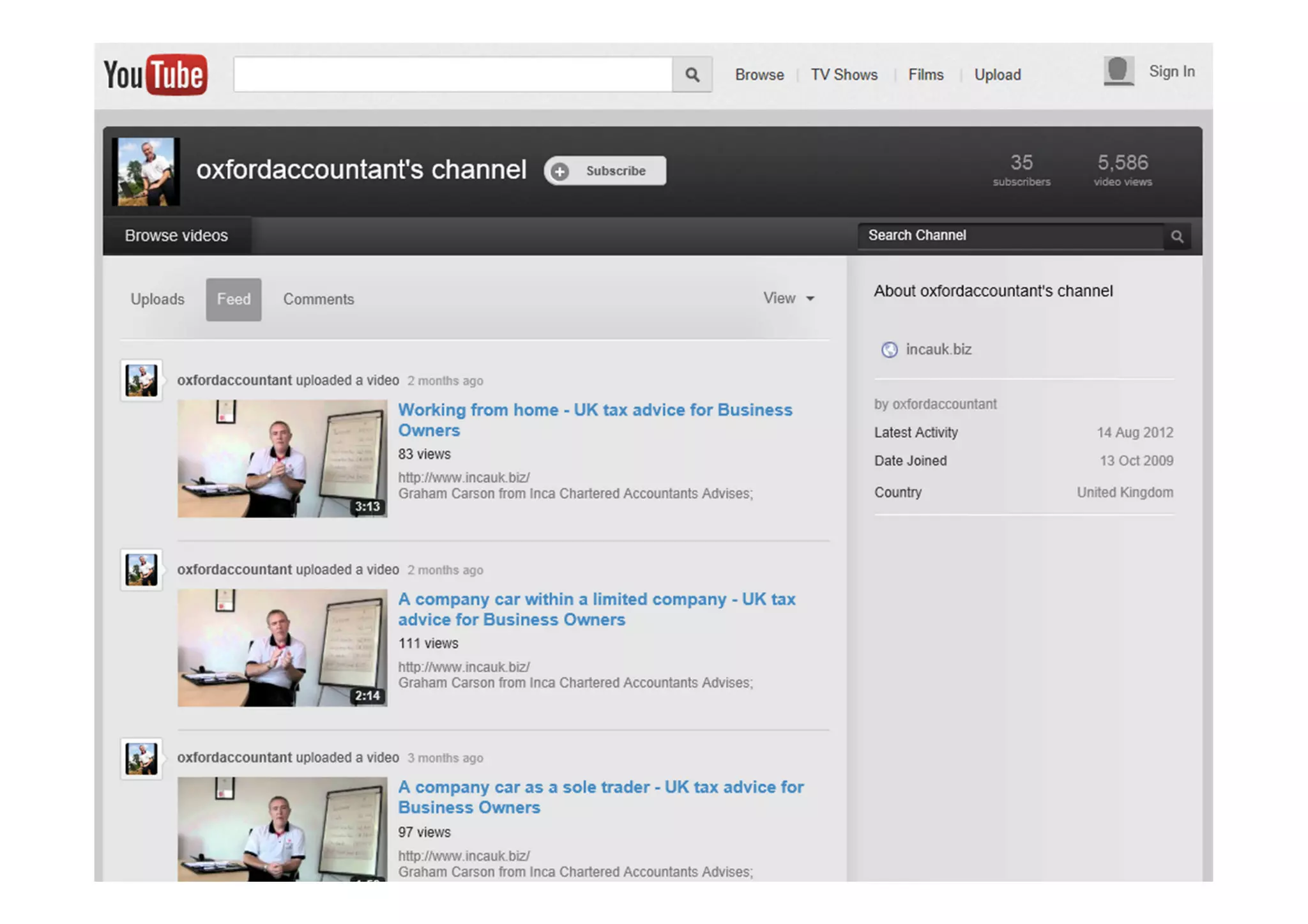Open video 'A company car within a limited company'
Image resolution: width=1308 pixels, height=924 pixels.
[x=597, y=609]
